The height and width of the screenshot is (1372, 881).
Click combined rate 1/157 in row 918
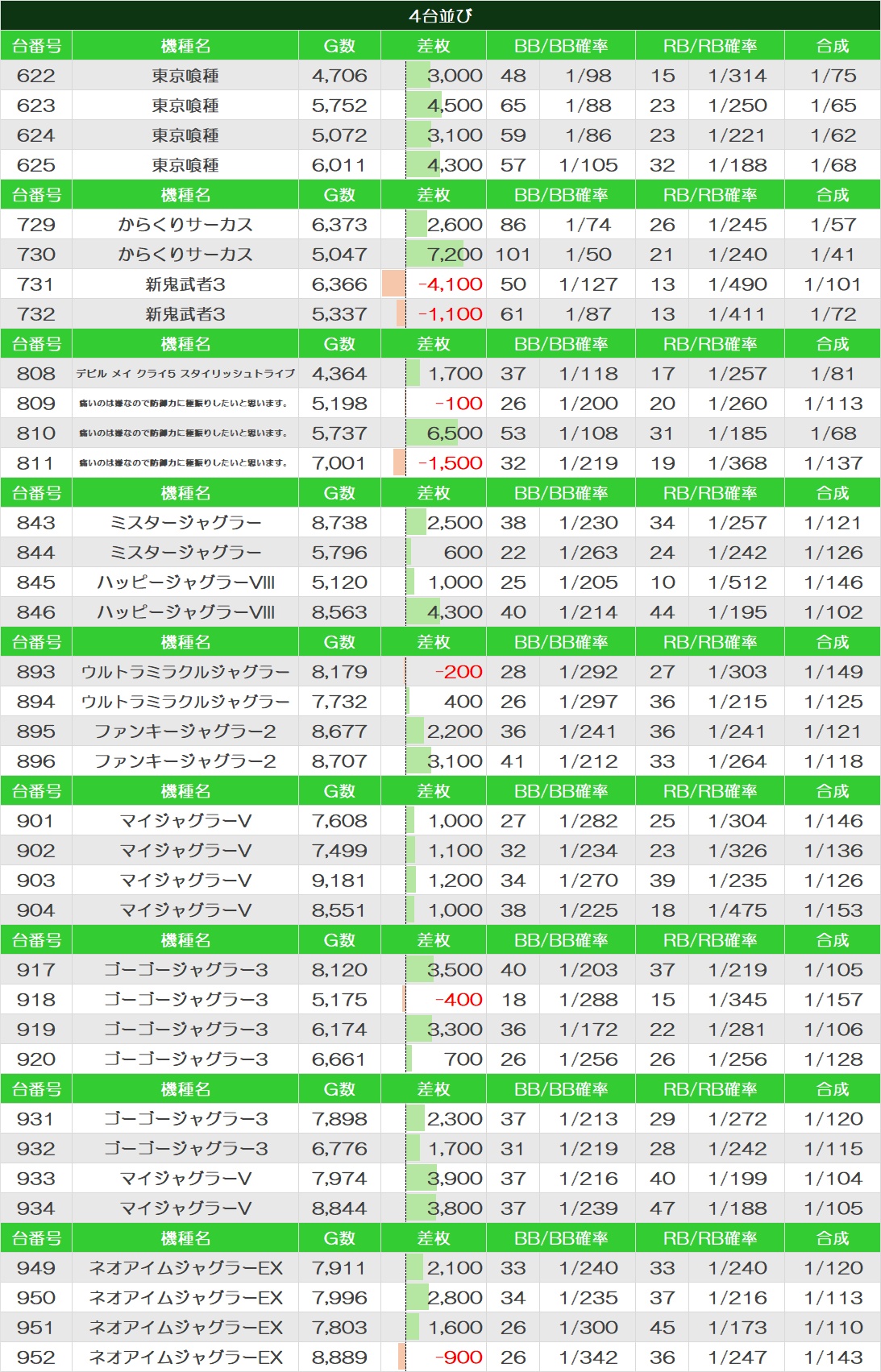(x=833, y=1000)
